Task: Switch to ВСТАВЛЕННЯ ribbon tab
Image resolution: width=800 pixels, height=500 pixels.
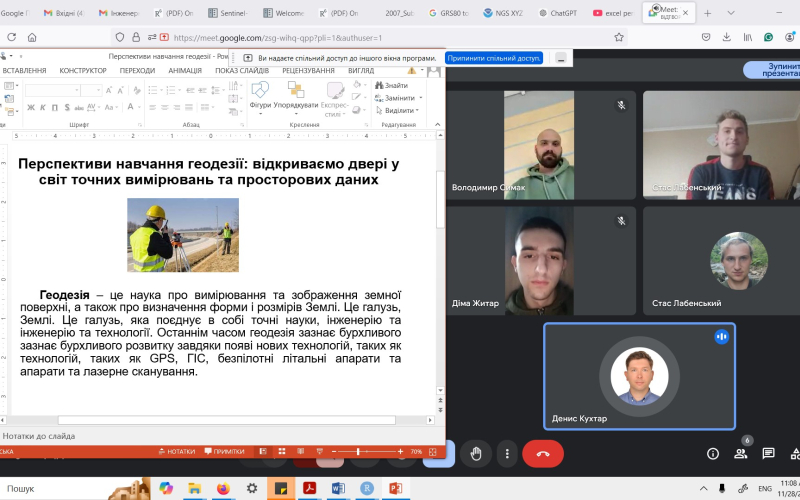Action: [x=24, y=70]
